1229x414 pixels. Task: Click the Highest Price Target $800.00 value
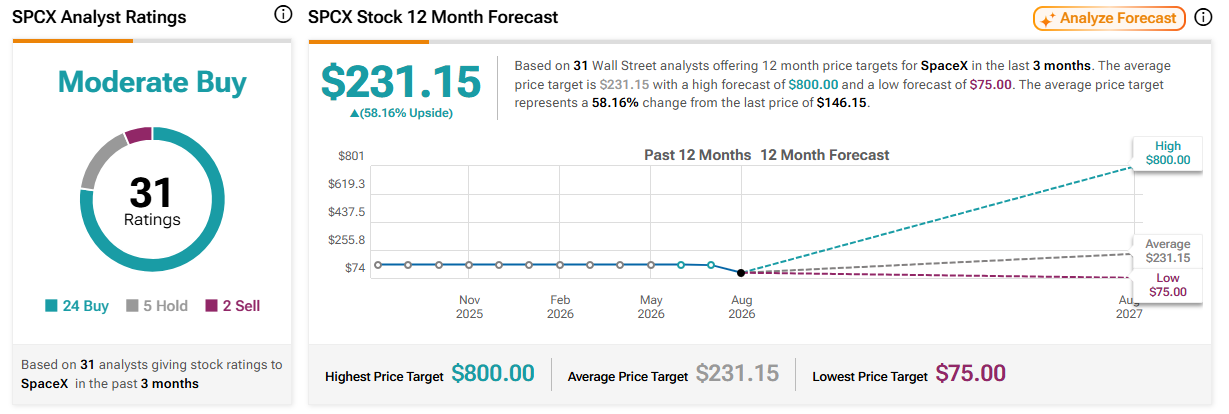coord(493,374)
